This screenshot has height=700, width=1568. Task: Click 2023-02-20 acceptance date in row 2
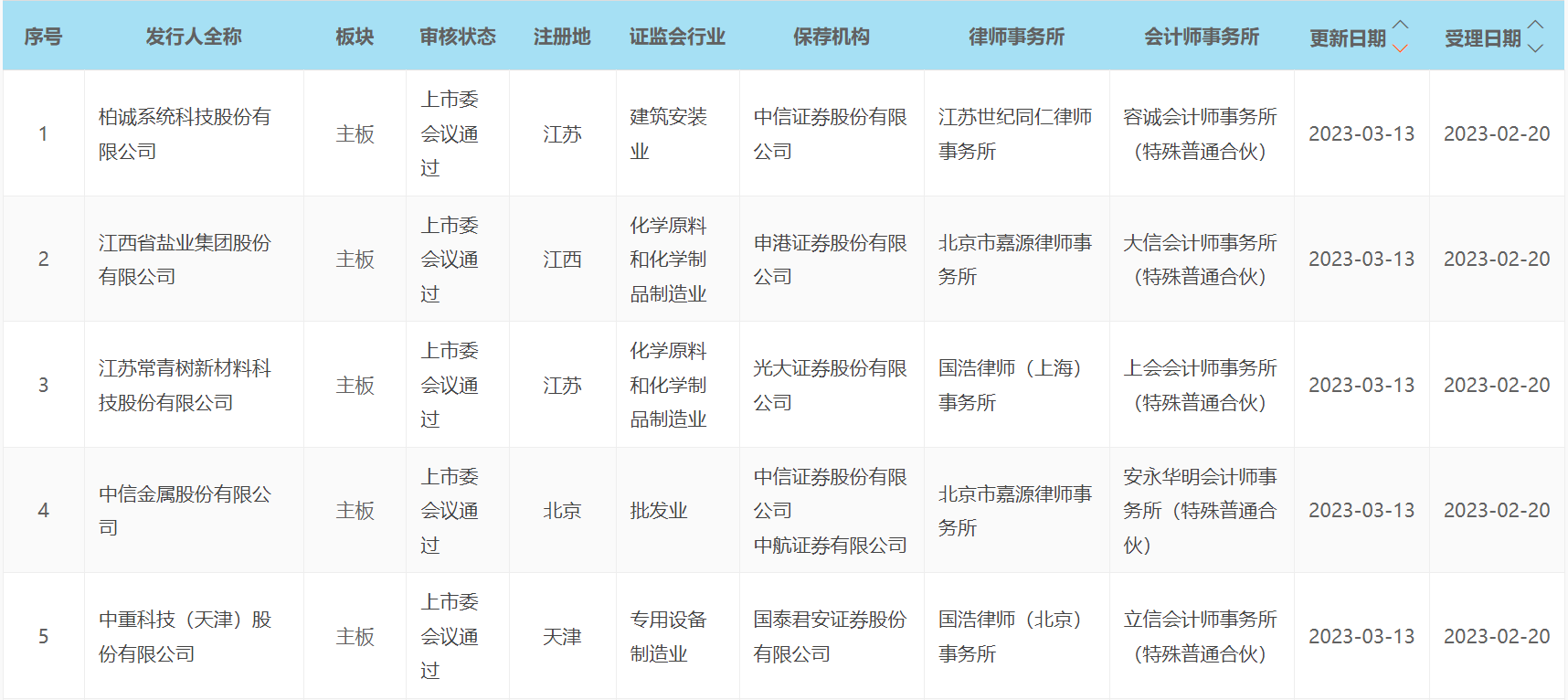click(1497, 260)
